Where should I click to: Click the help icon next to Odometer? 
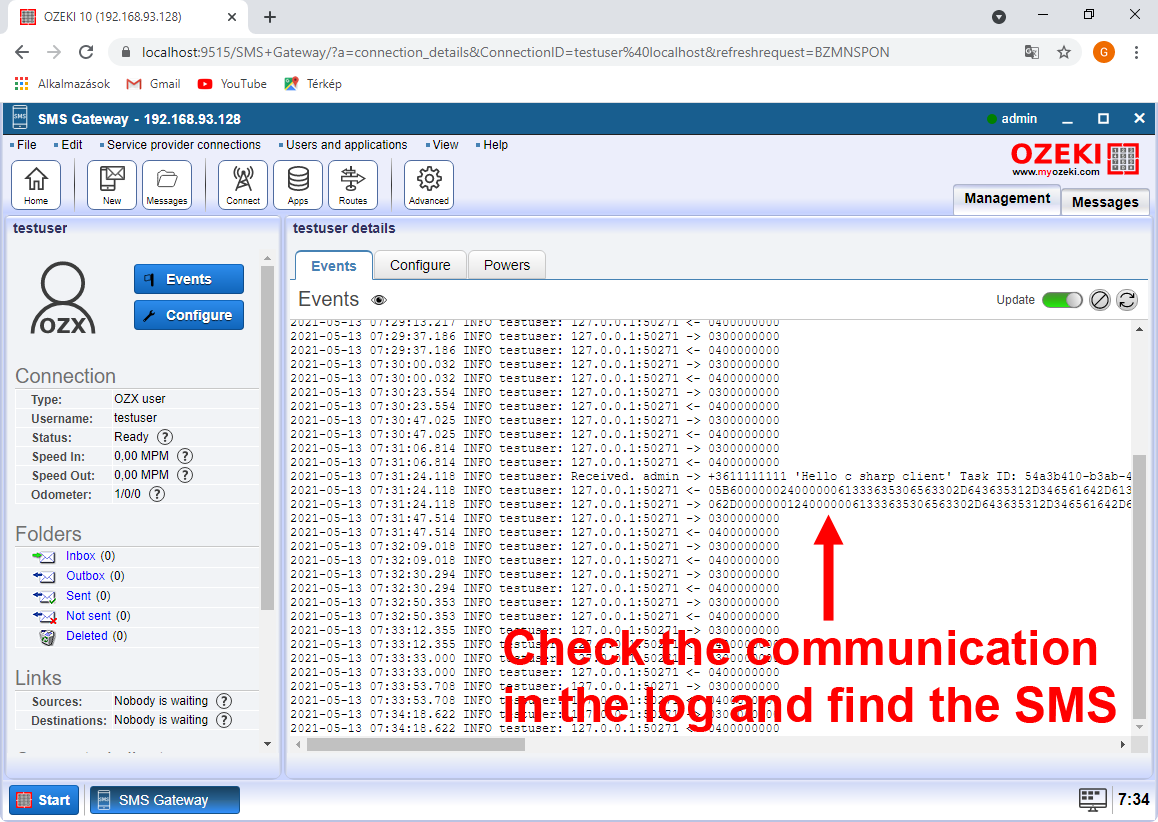(x=157, y=494)
